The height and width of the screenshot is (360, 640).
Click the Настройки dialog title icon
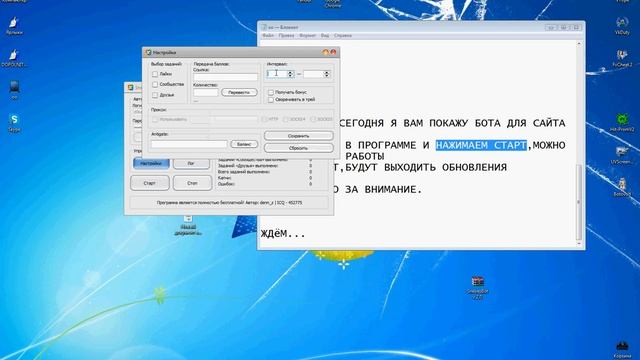149,52
